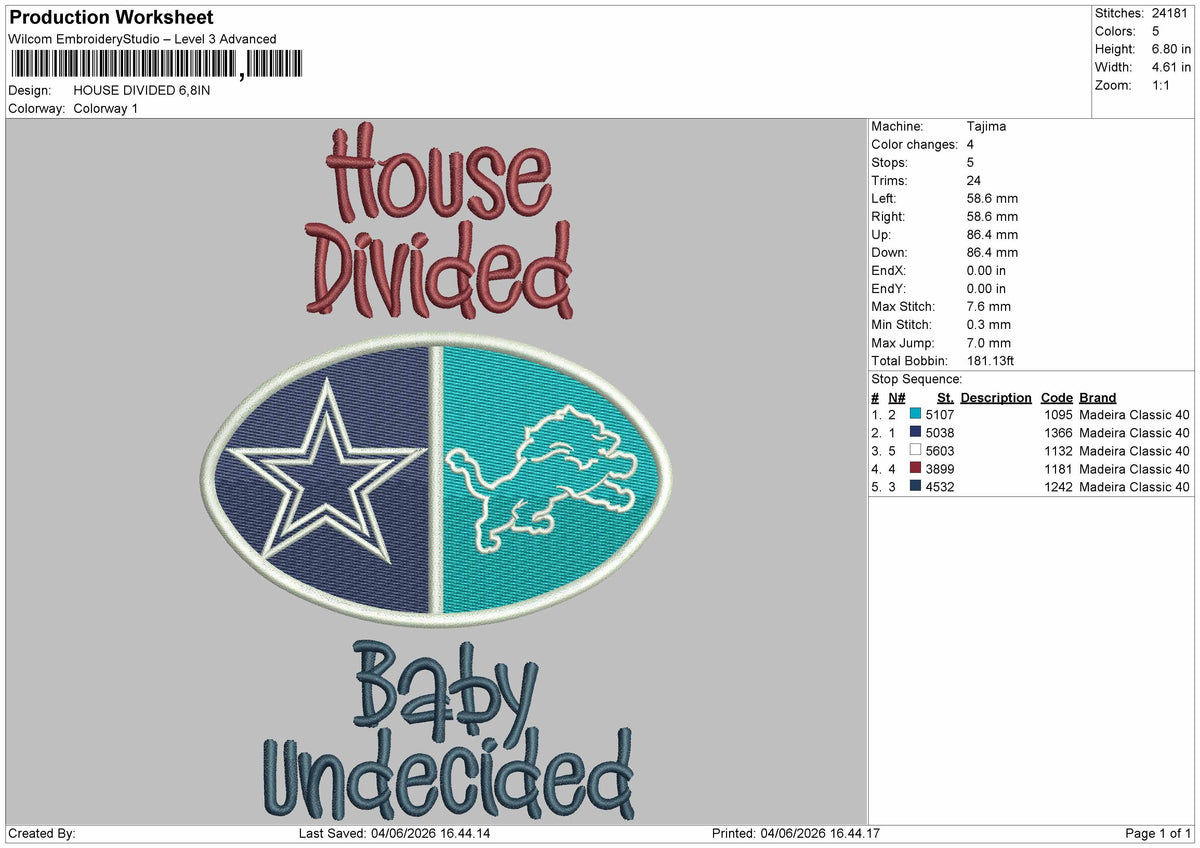Screen dimensions: 1200x848
Task: Click the 'Brand' column header
Action: [1098, 398]
